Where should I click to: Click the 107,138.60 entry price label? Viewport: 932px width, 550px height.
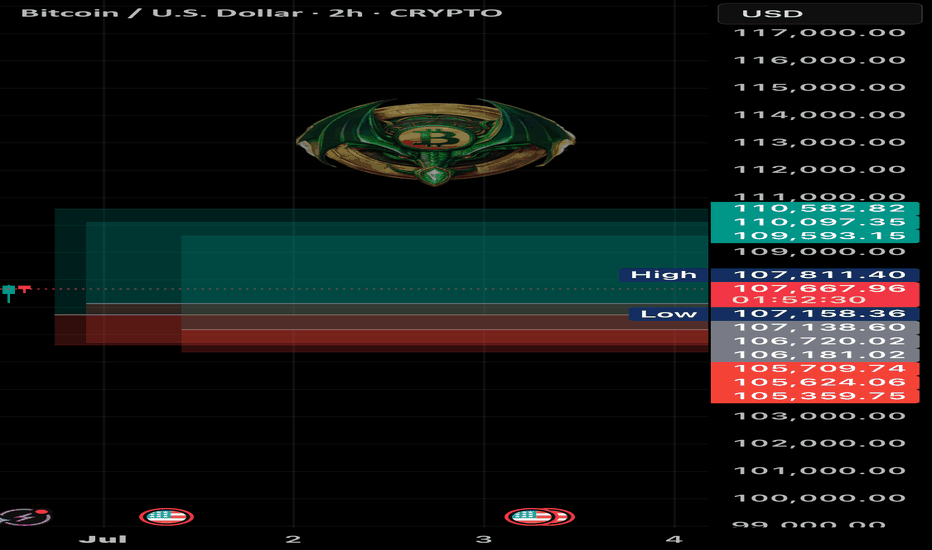click(x=815, y=328)
